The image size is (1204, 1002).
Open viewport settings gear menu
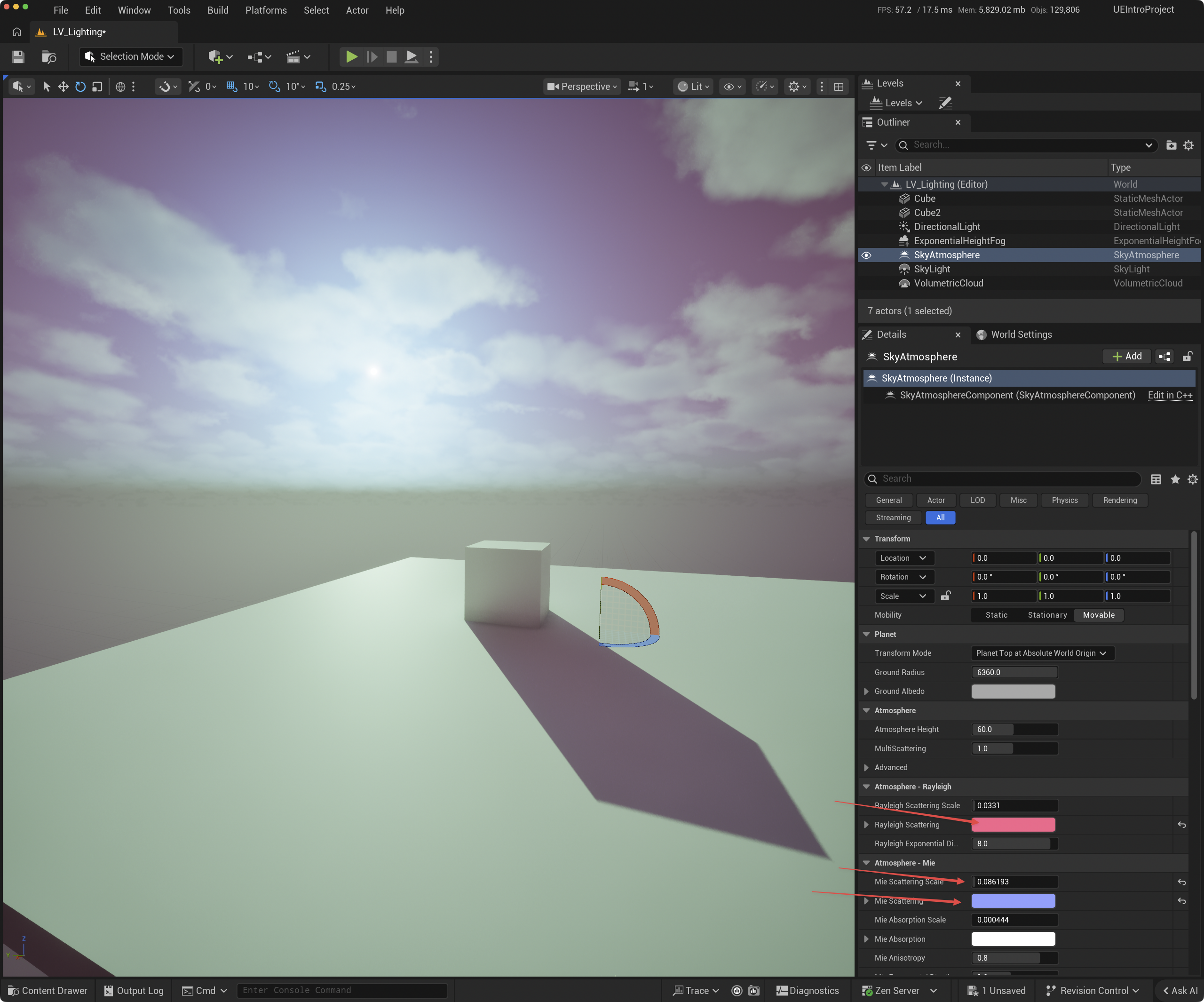point(798,87)
